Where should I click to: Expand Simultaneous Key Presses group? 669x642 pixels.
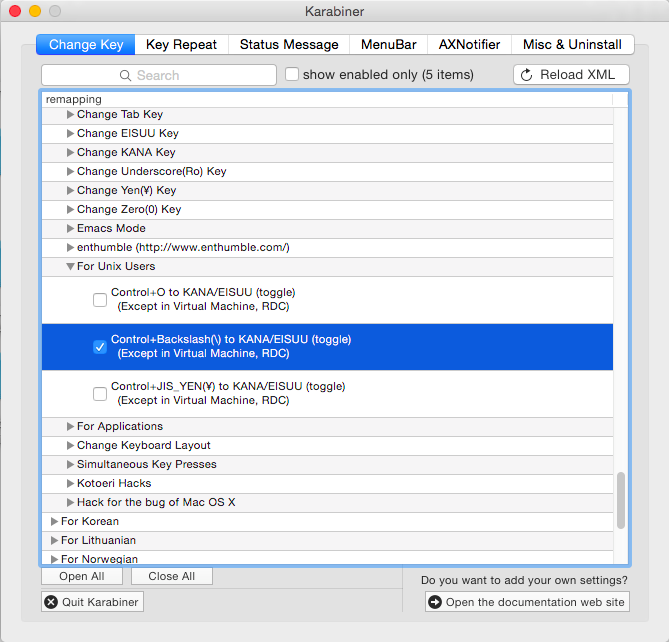coord(70,464)
